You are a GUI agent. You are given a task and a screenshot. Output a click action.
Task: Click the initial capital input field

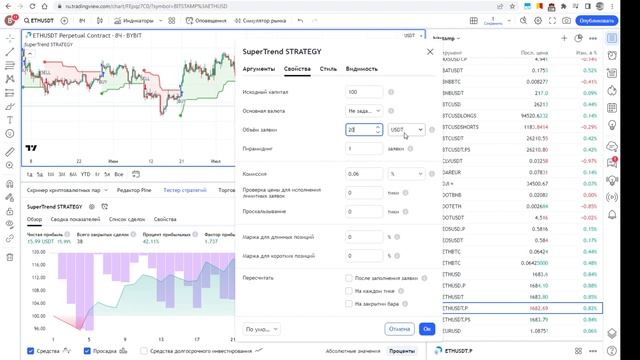[364, 92]
